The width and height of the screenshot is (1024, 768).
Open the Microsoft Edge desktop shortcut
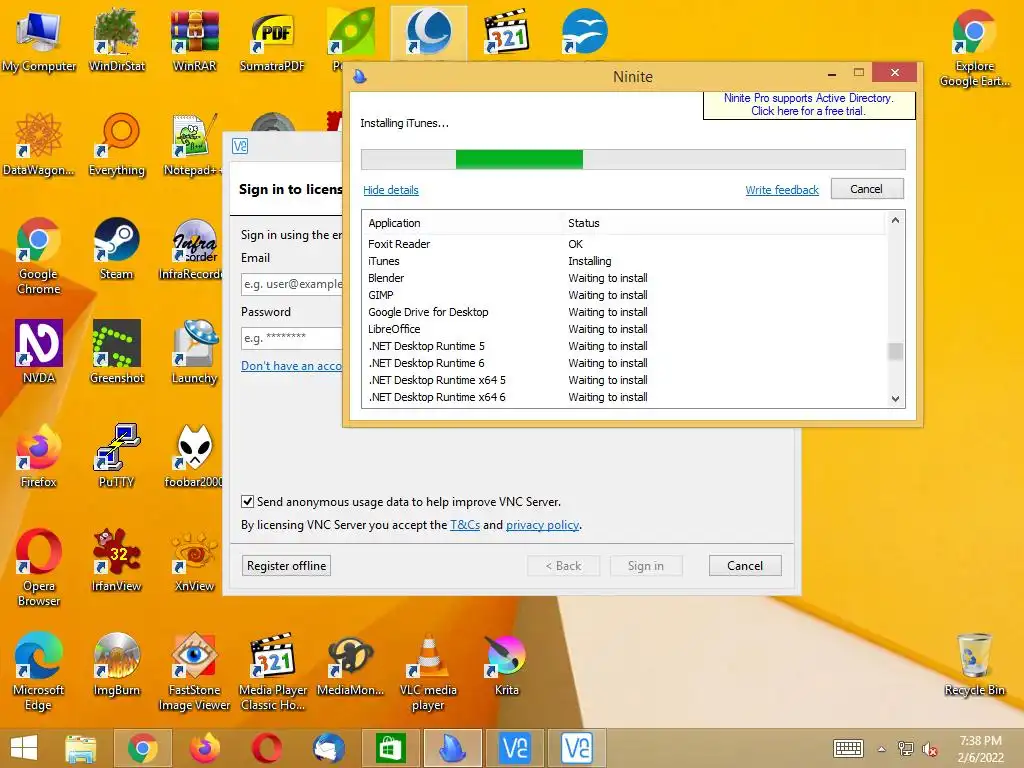point(39,671)
